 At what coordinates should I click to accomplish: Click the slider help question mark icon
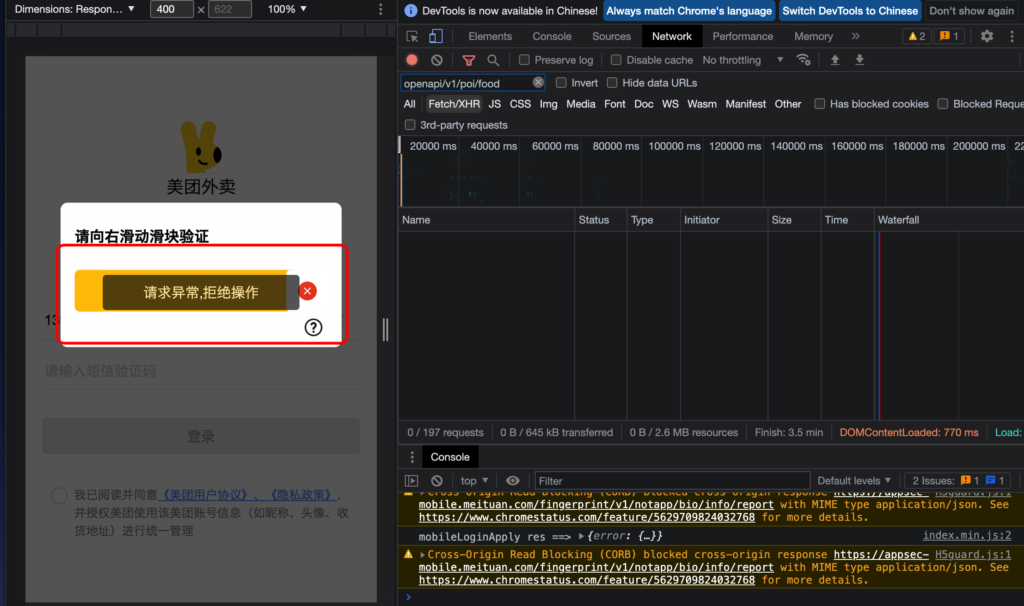(314, 327)
